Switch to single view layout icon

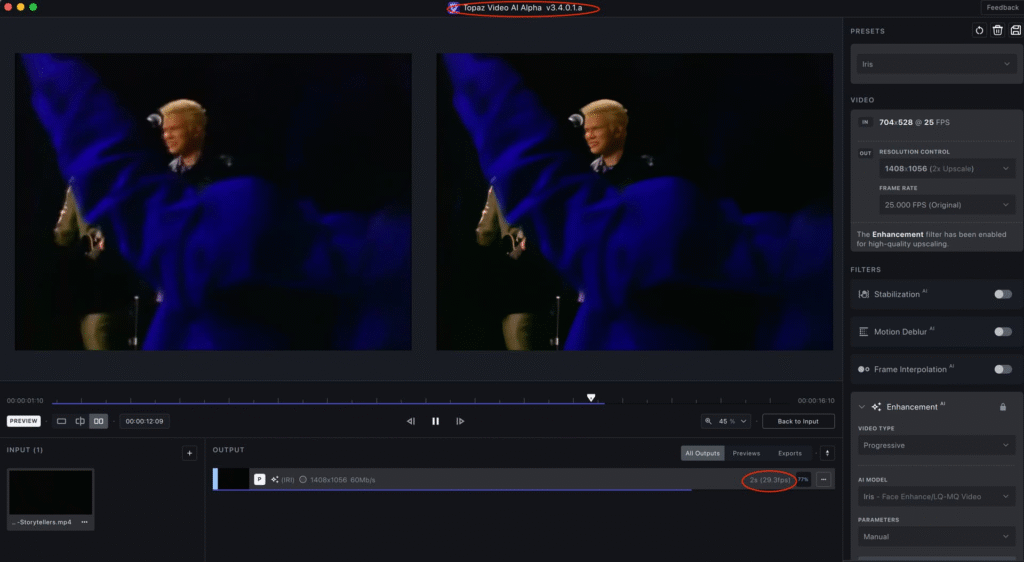[x=61, y=421]
